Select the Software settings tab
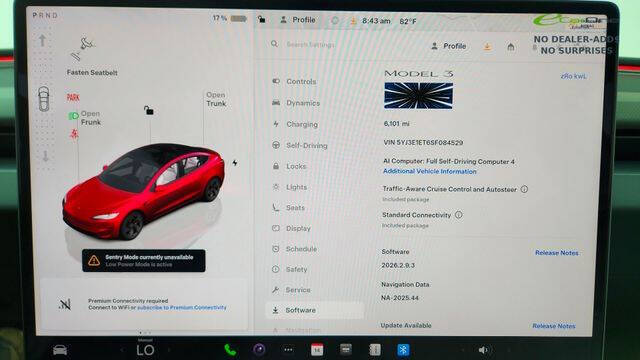Image resolution: width=640 pixels, height=360 pixels. (x=314, y=310)
